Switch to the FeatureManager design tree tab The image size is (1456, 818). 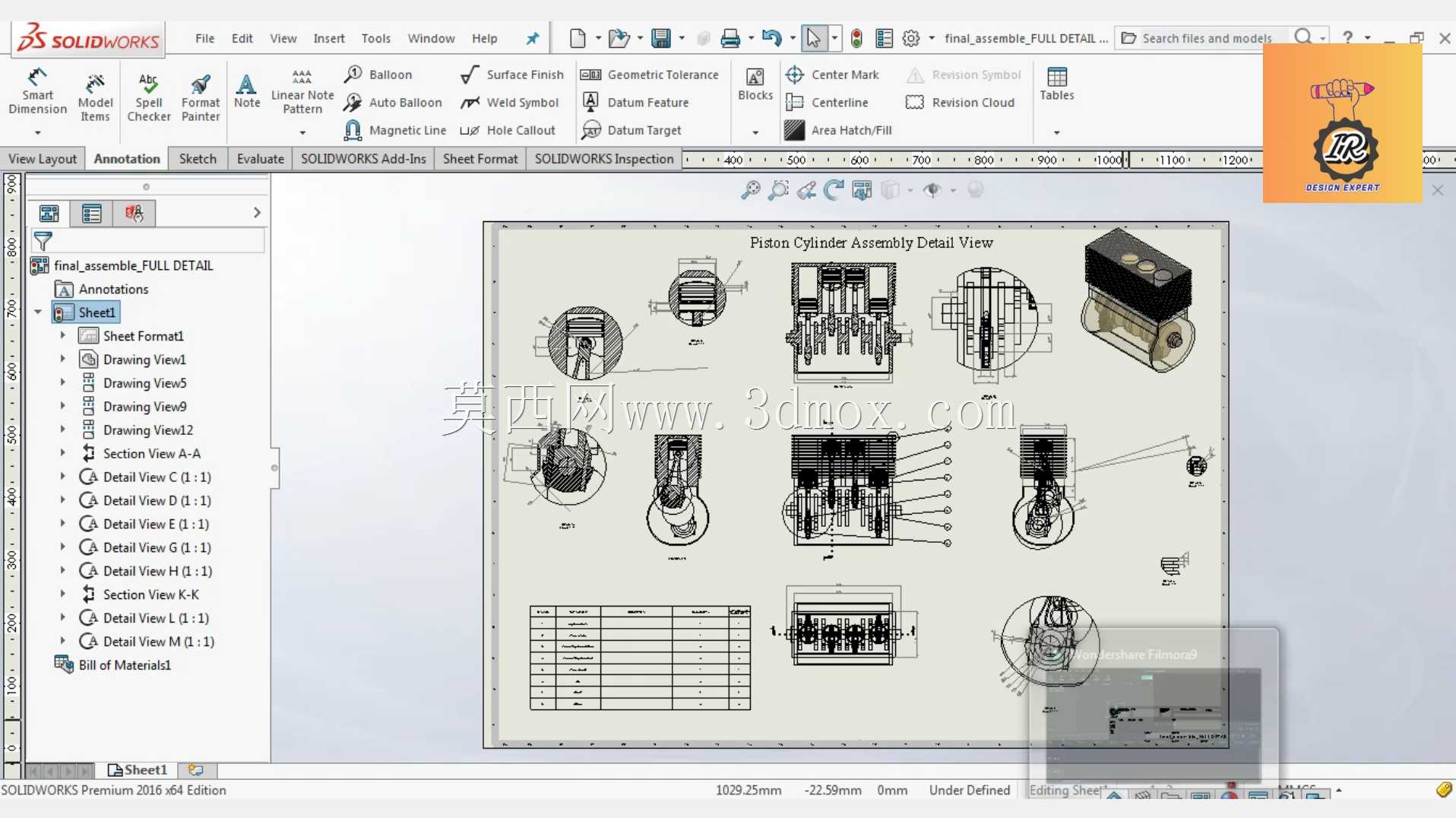tap(49, 214)
